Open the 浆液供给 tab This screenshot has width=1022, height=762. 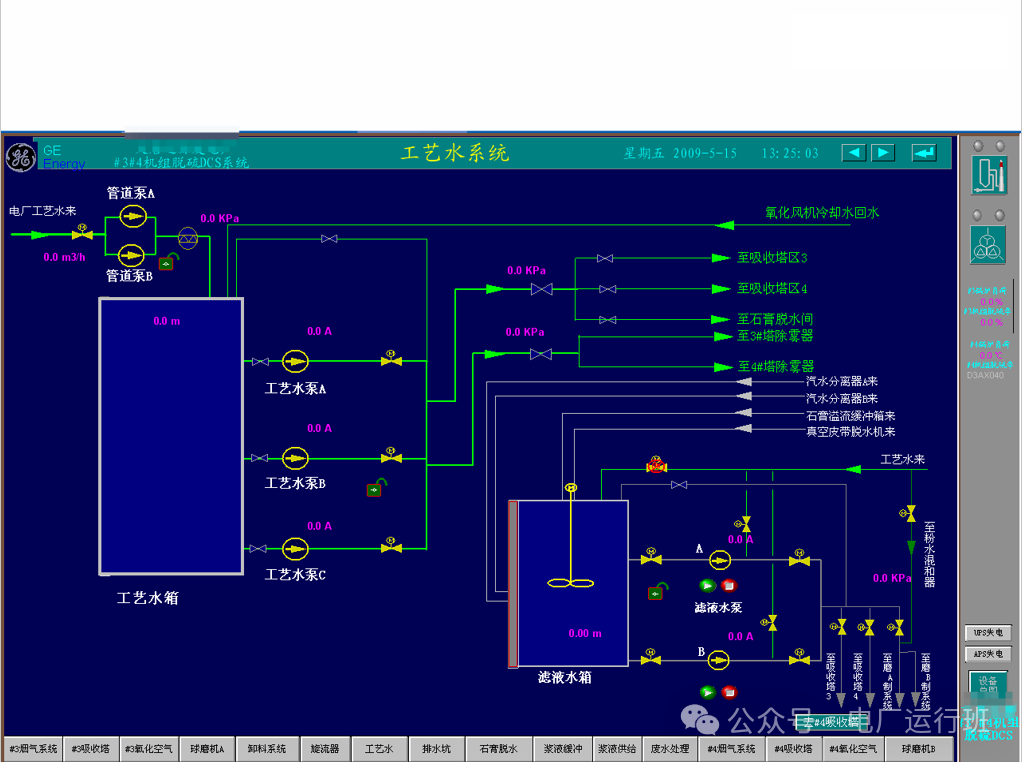point(617,748)
